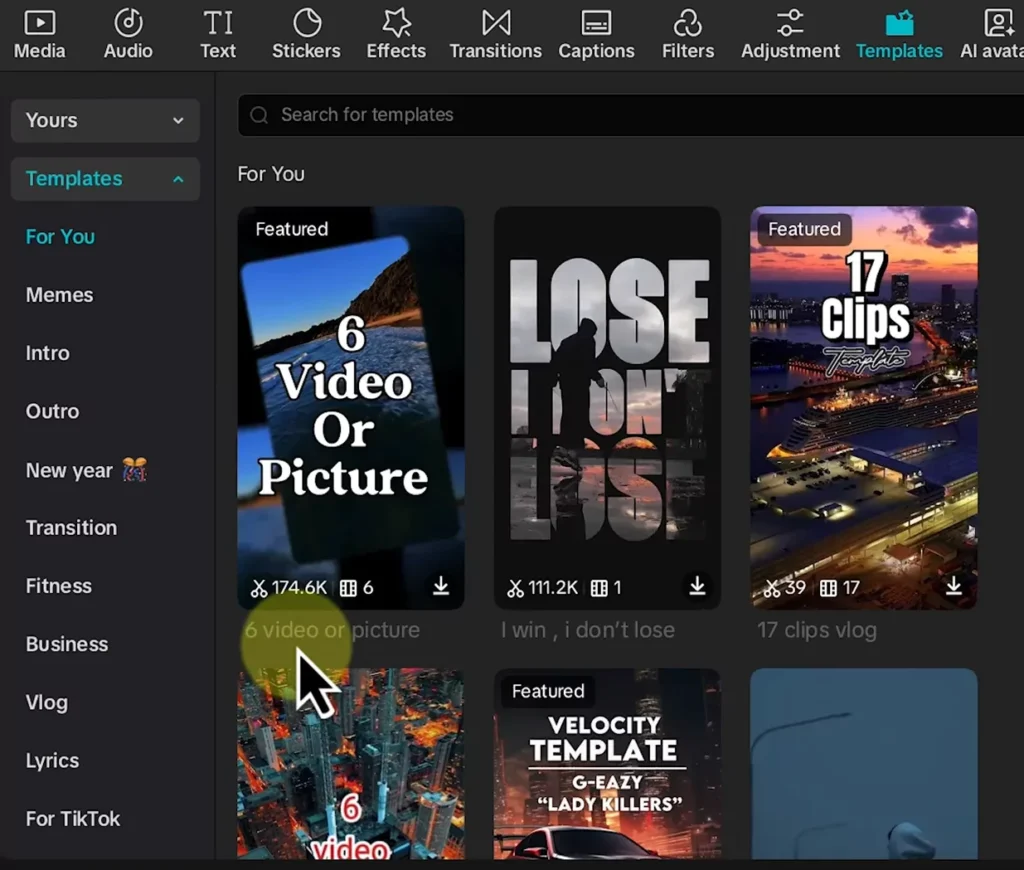The image size is (1024, 870).
Task: Download the '6 Video Or Picture' template
Action: click(441, 587)
